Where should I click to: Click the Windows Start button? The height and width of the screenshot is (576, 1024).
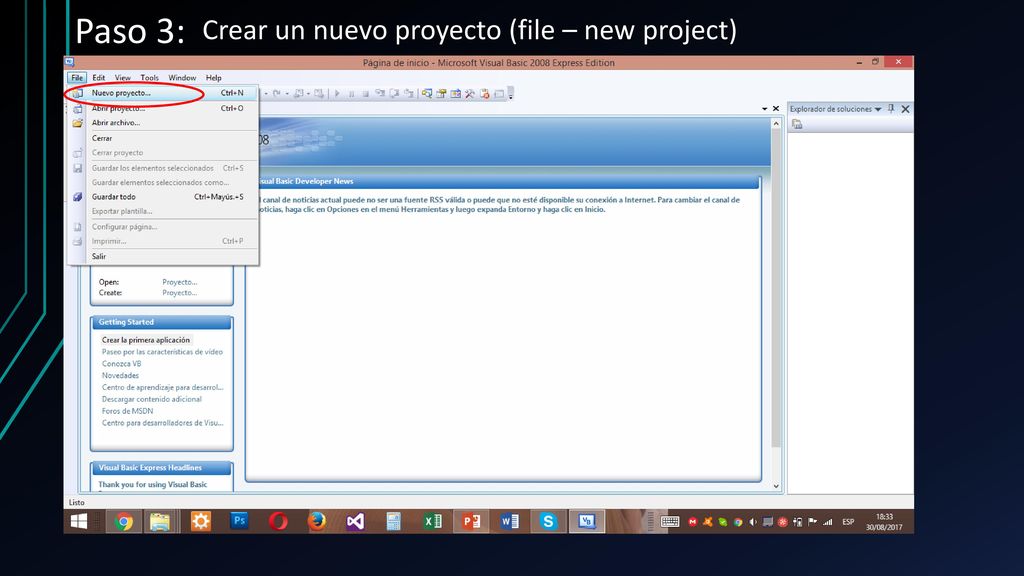pyautogui.click(x=79, y=521)
